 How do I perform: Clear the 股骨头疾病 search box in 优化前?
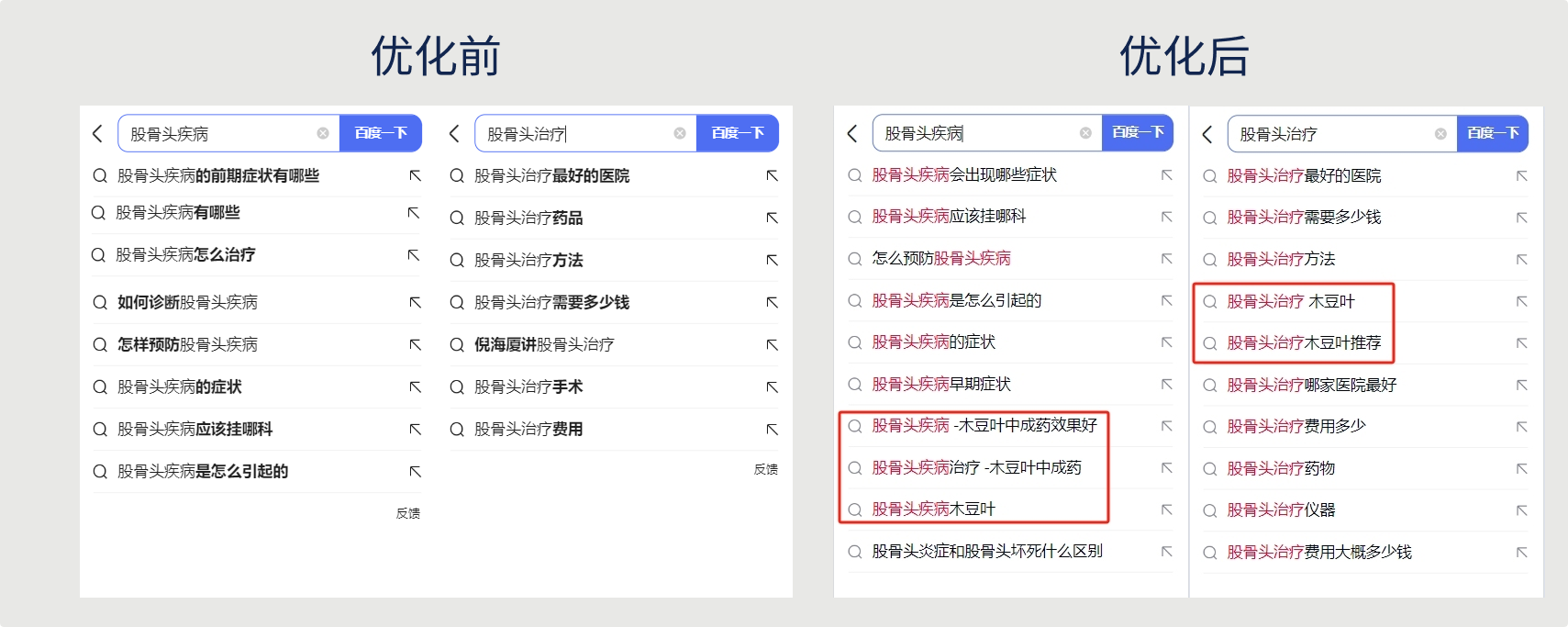323,133
